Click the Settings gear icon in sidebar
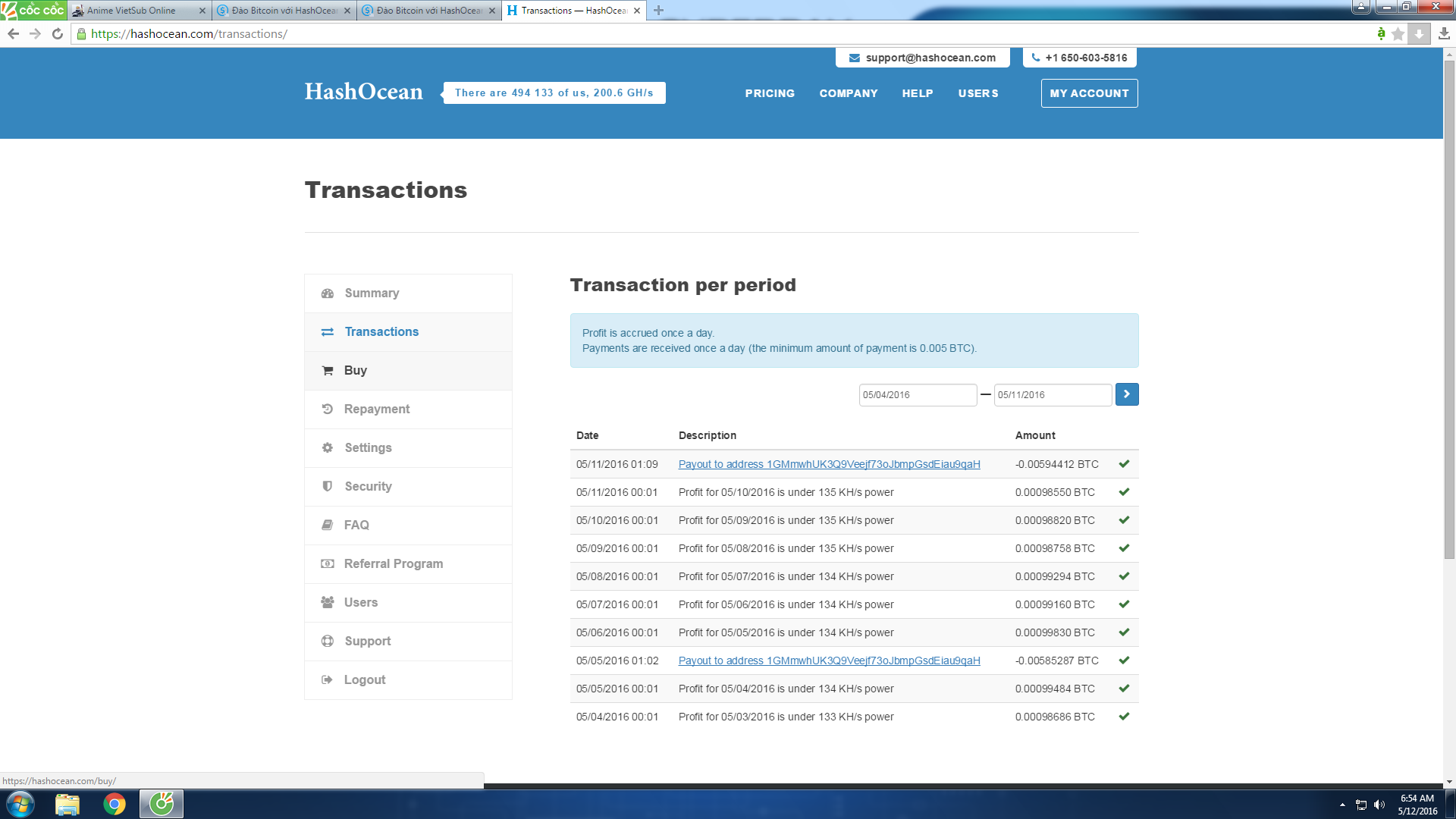 click(328, 448)
